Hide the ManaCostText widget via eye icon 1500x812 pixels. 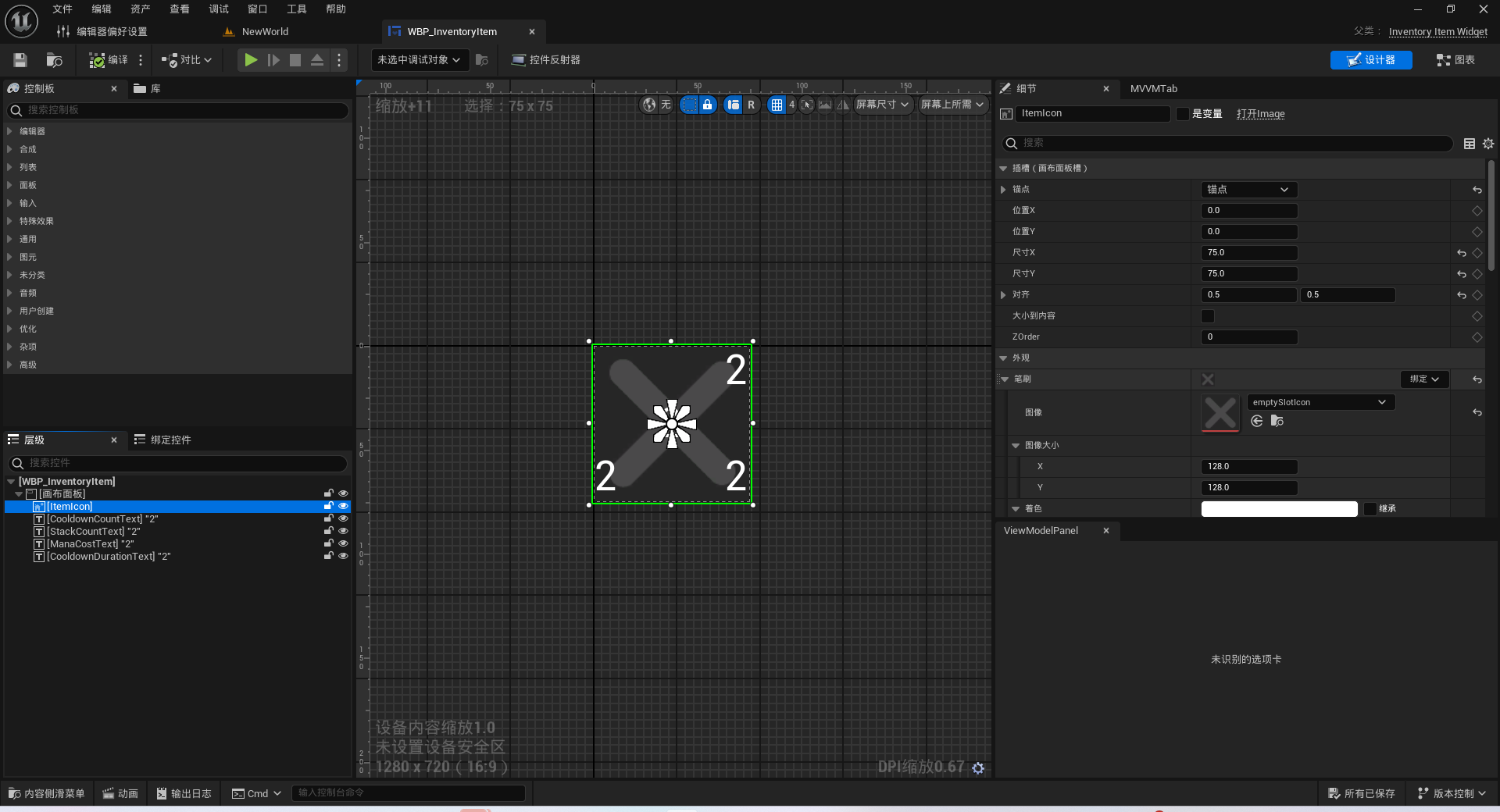coord(343,544)
